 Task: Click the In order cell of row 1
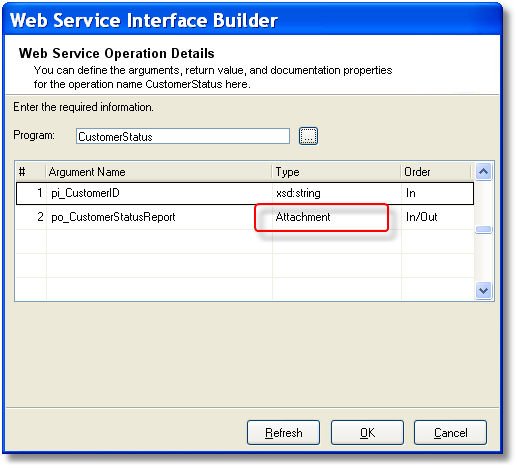pyautogui.click(x=437, y=193)
